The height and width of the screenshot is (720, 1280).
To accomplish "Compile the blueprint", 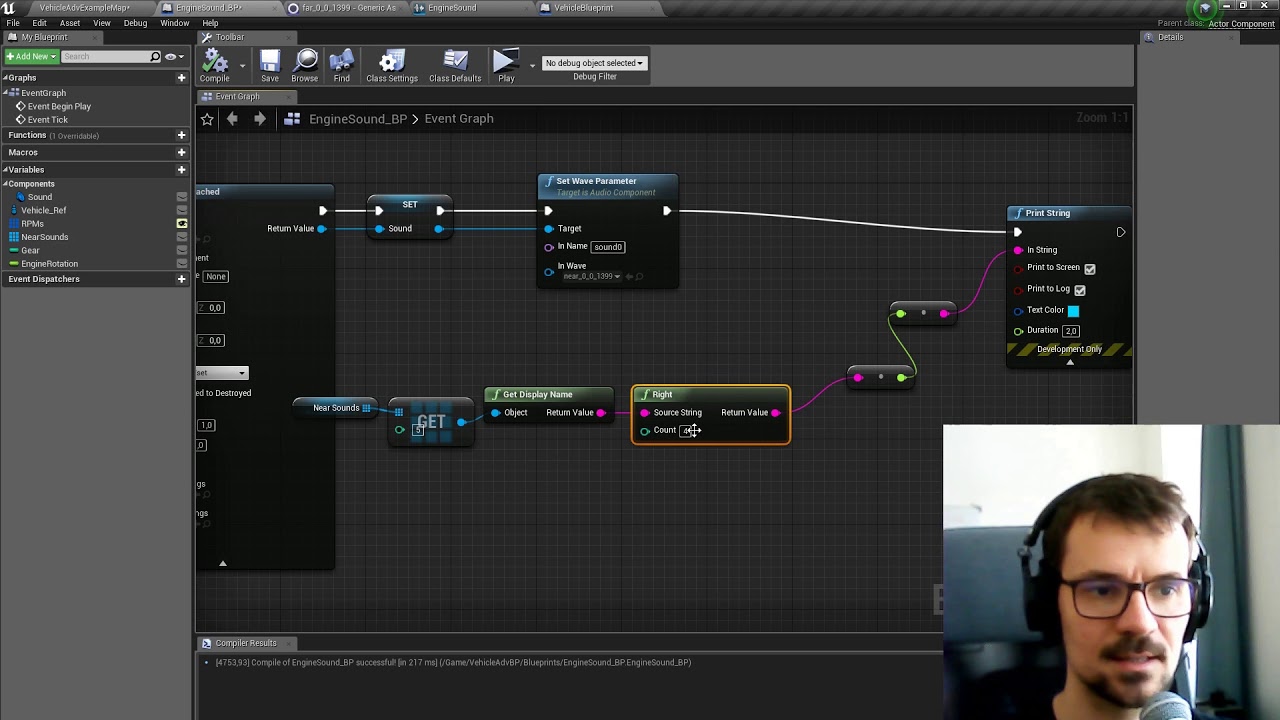I will coord(214,66).
